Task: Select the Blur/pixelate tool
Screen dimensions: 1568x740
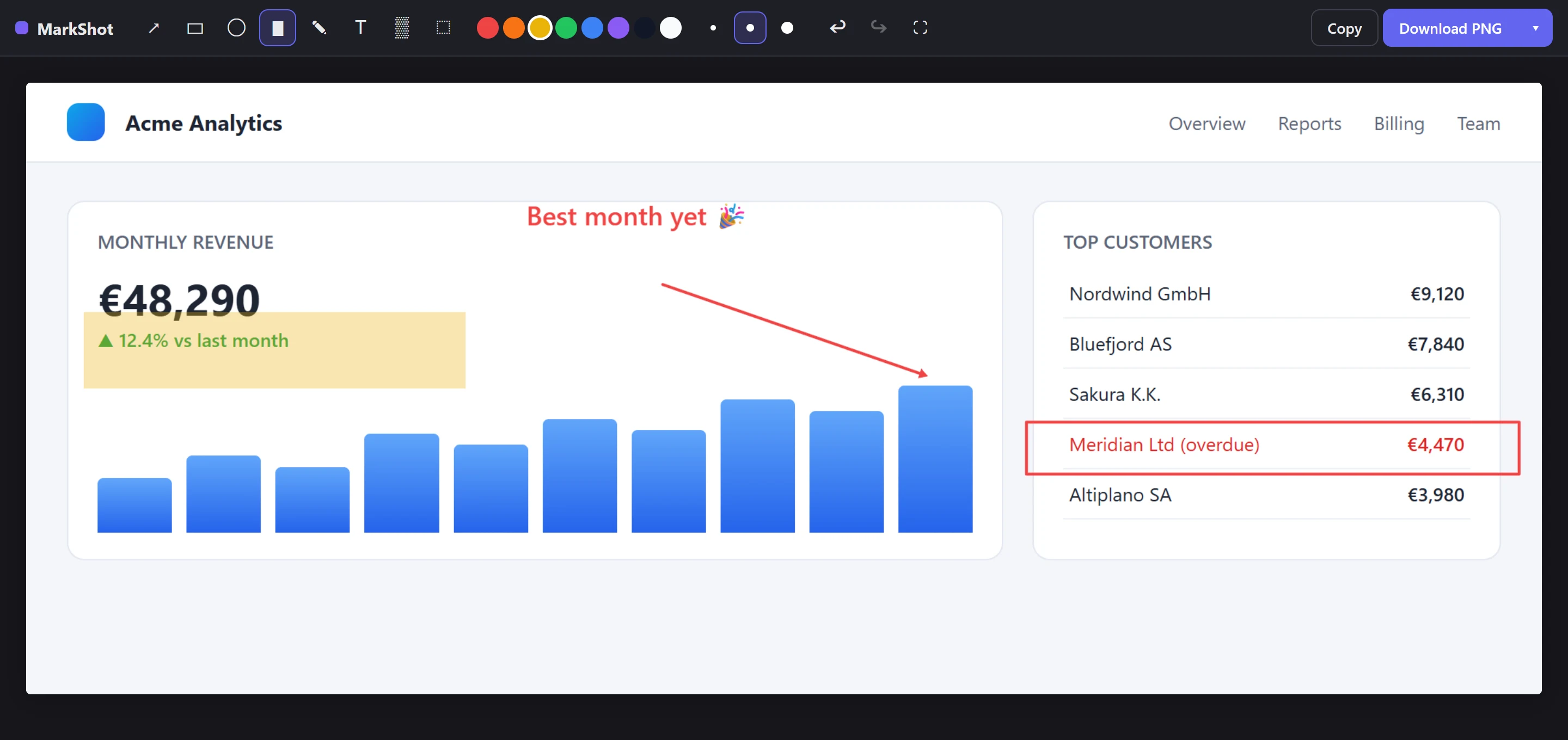Action: tap(402, 28)
